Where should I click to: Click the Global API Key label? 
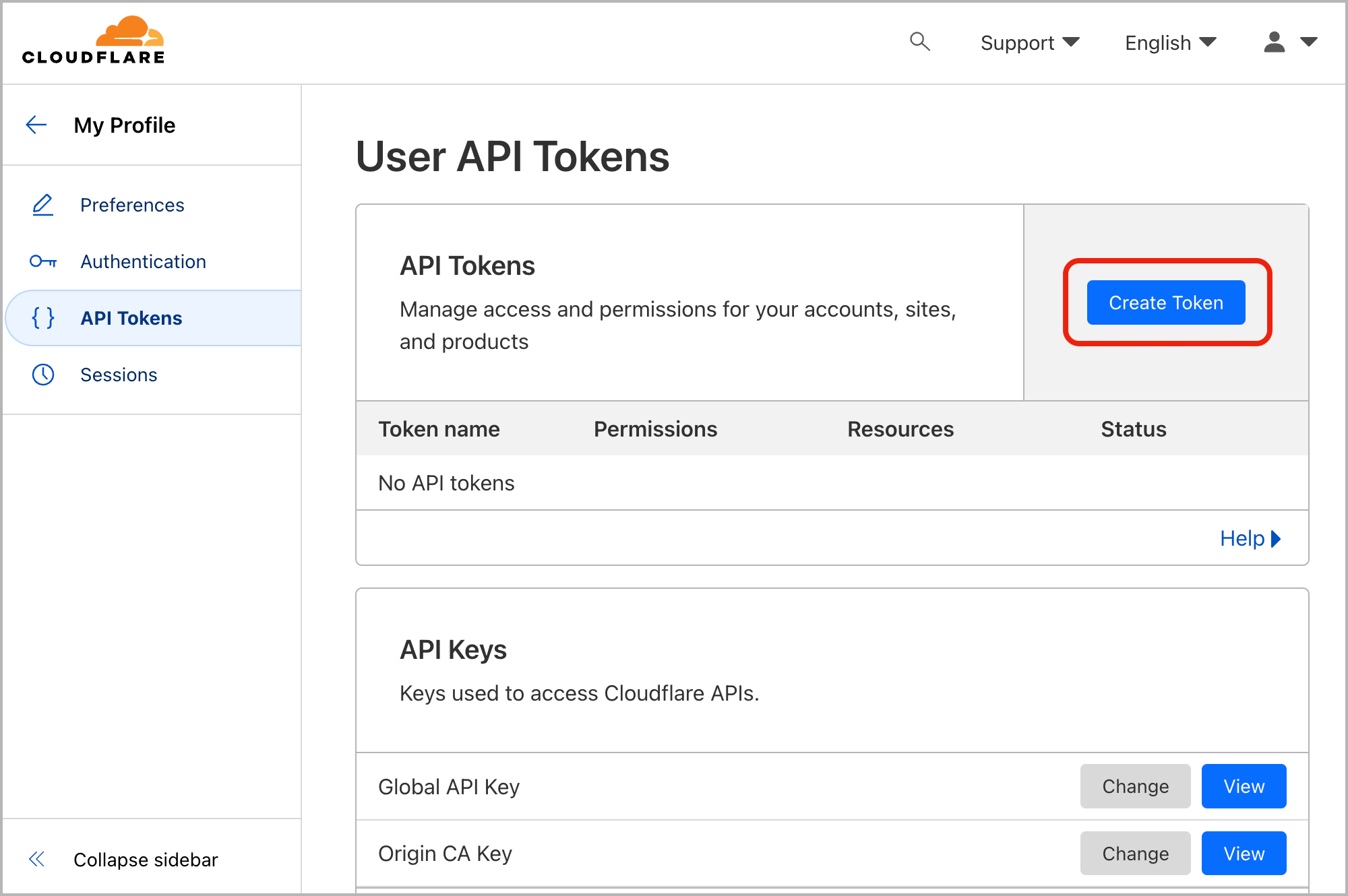pyautogui.click(x=449, y=787)
